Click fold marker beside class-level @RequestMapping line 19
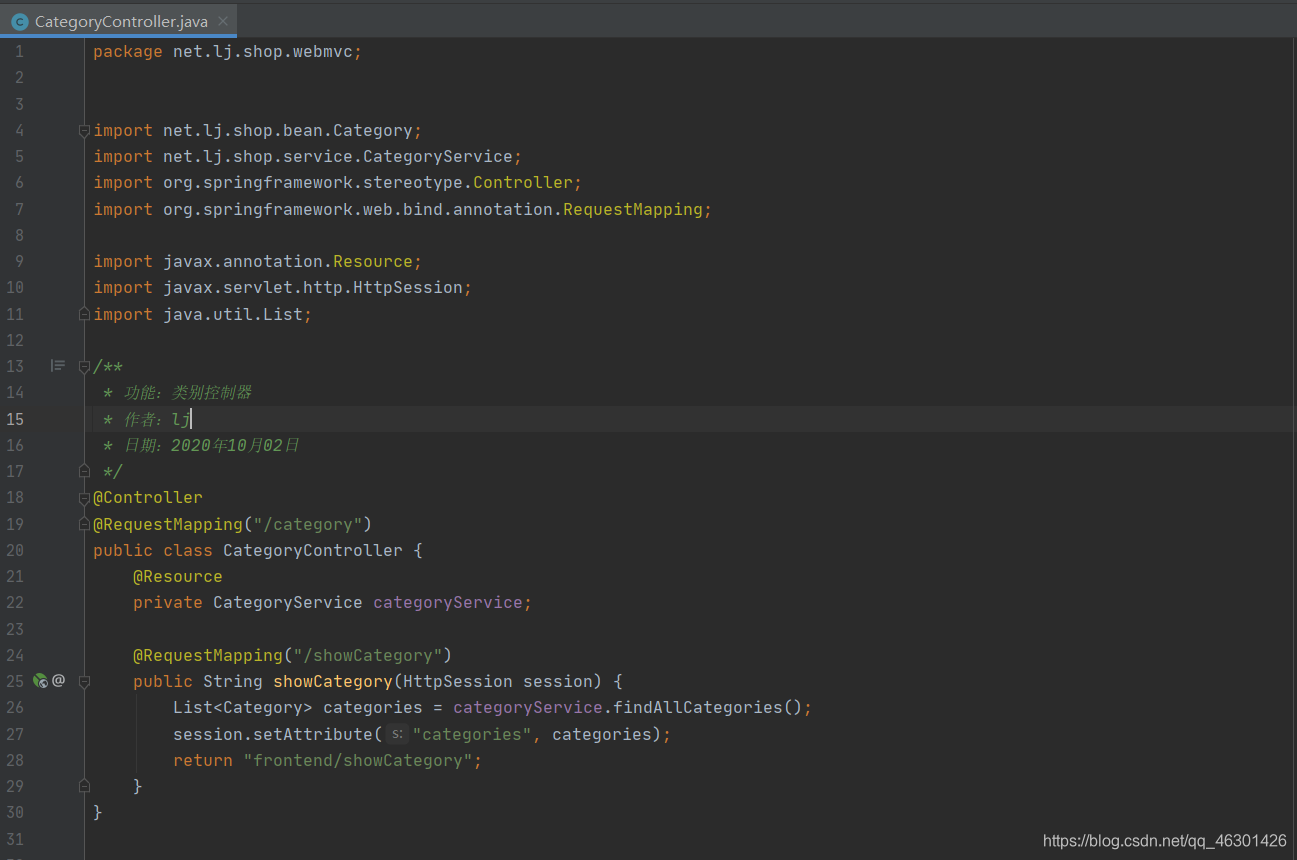The width and height of the screenshot is (1297, 860). [x=84, y=523]
